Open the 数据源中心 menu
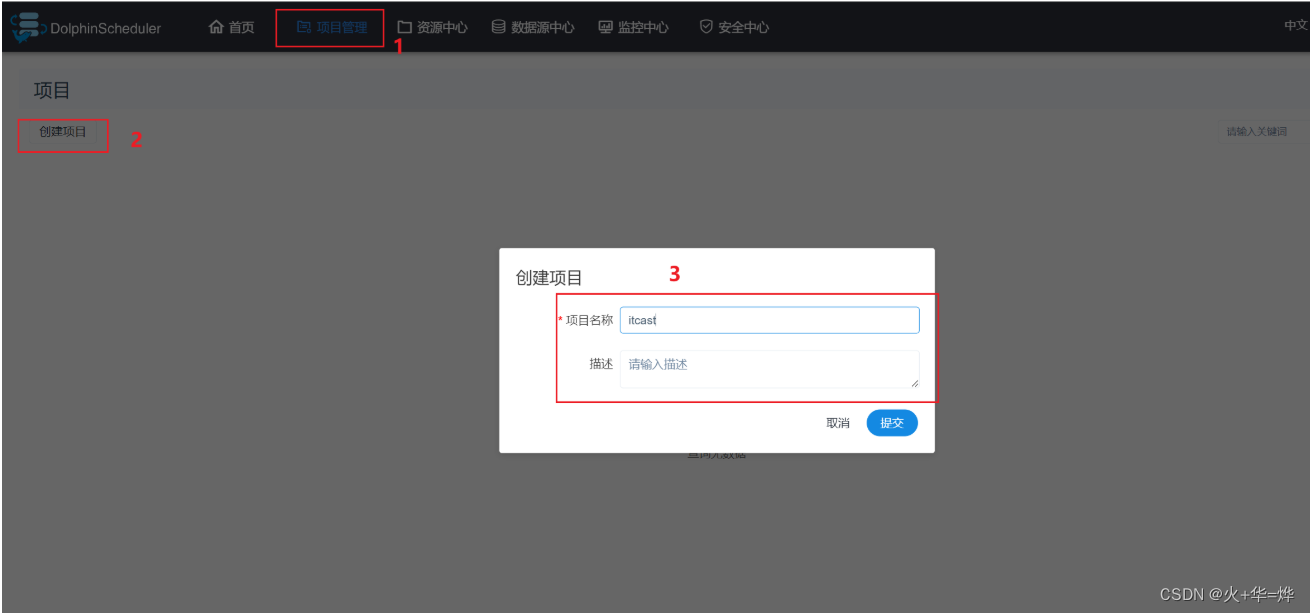Viewport: 1310px width, 613px height. 533,27
